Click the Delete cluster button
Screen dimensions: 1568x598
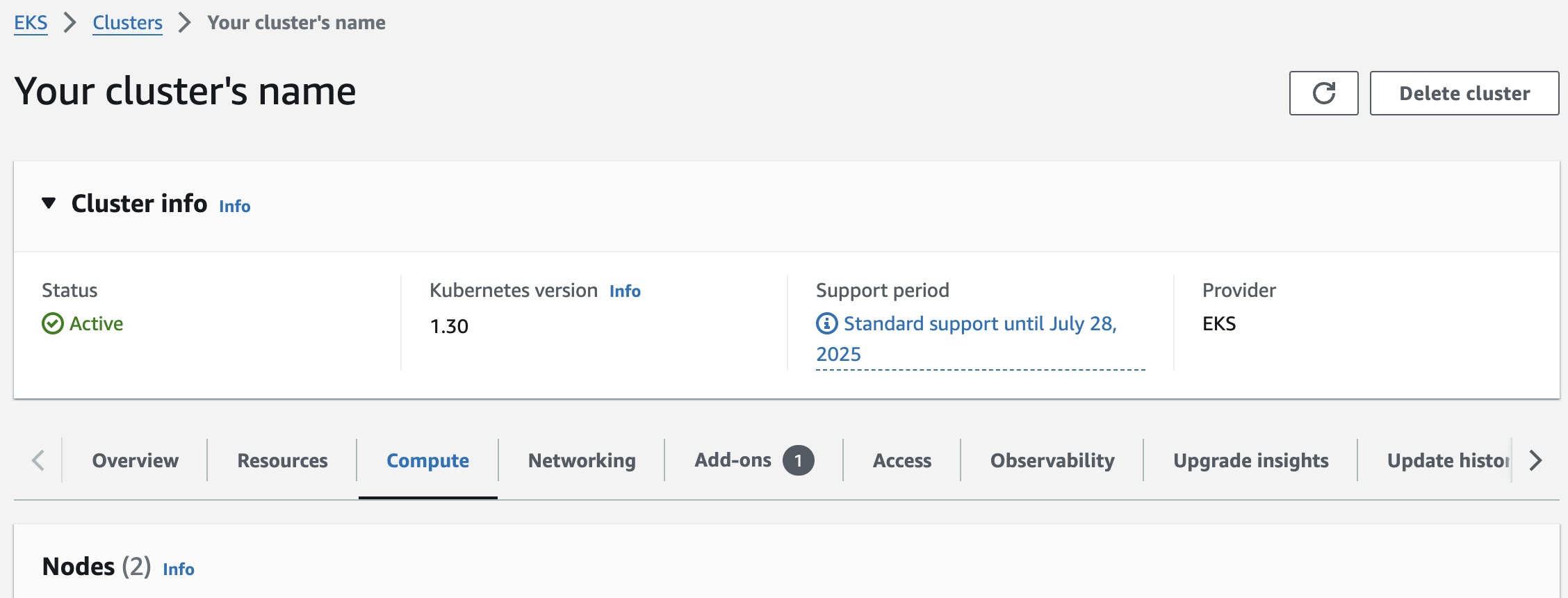pos(1464,92)
